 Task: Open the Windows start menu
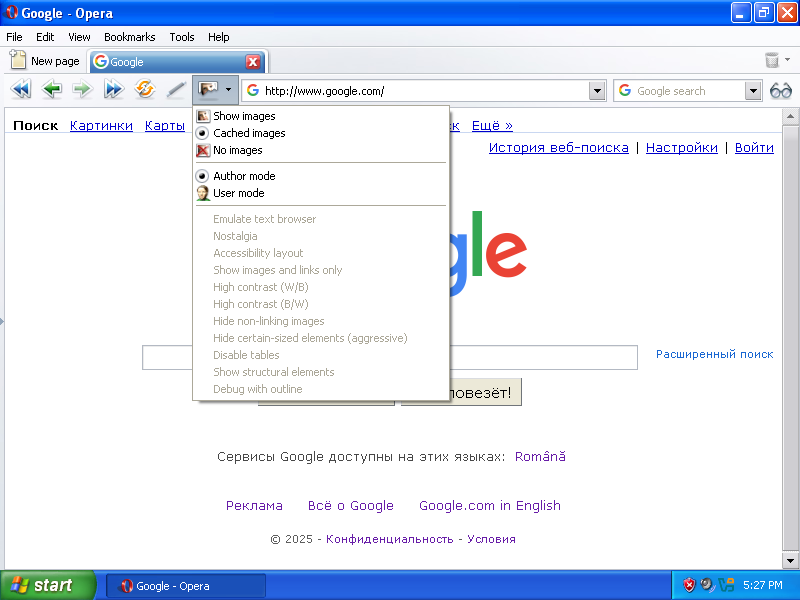47,585
